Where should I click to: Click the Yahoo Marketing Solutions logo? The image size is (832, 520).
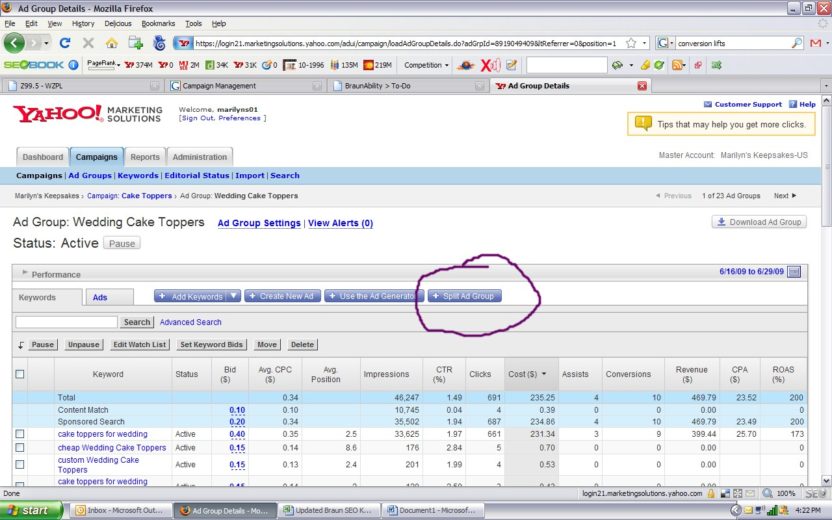coord(88,114)
